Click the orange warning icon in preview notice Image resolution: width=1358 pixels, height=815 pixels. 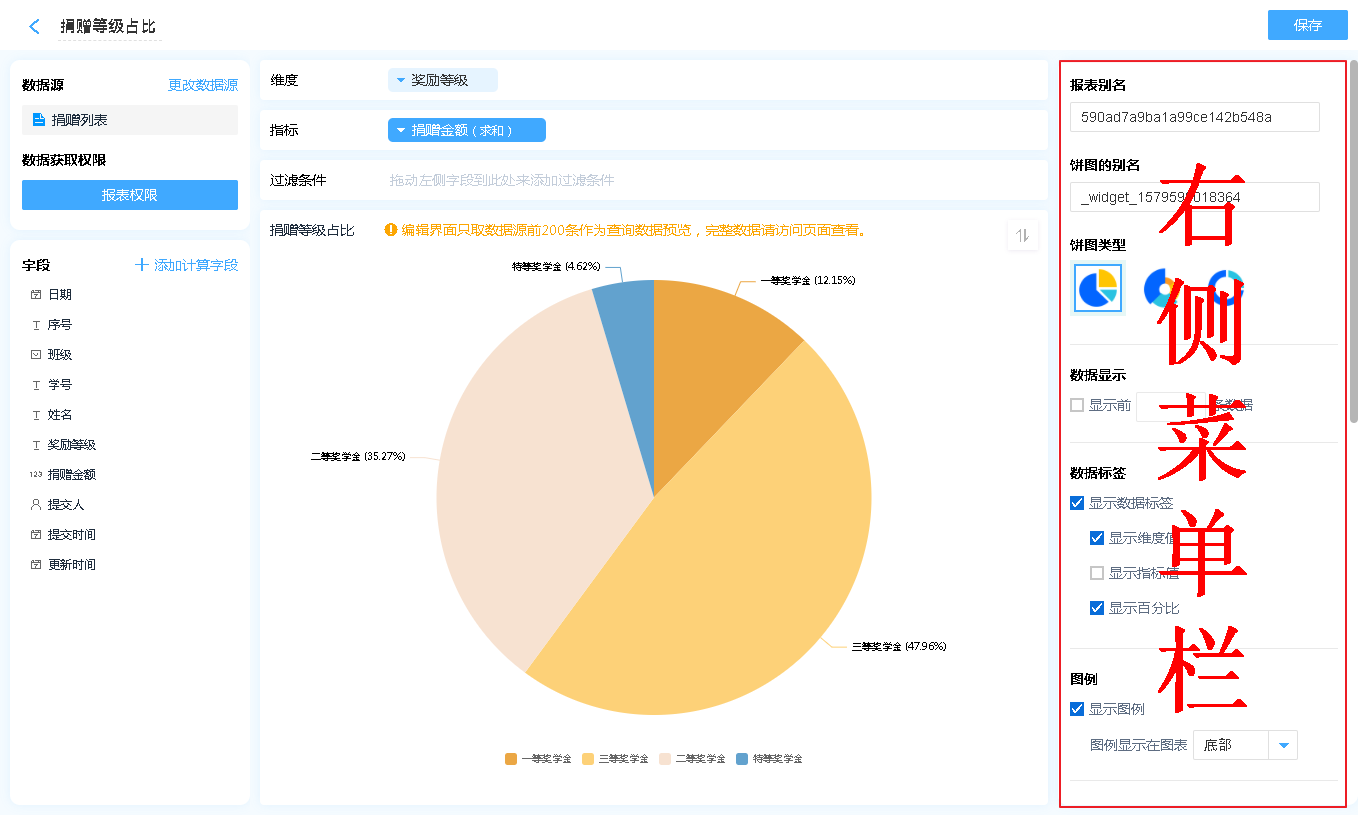pyautogui.click(x=391, y=230)
